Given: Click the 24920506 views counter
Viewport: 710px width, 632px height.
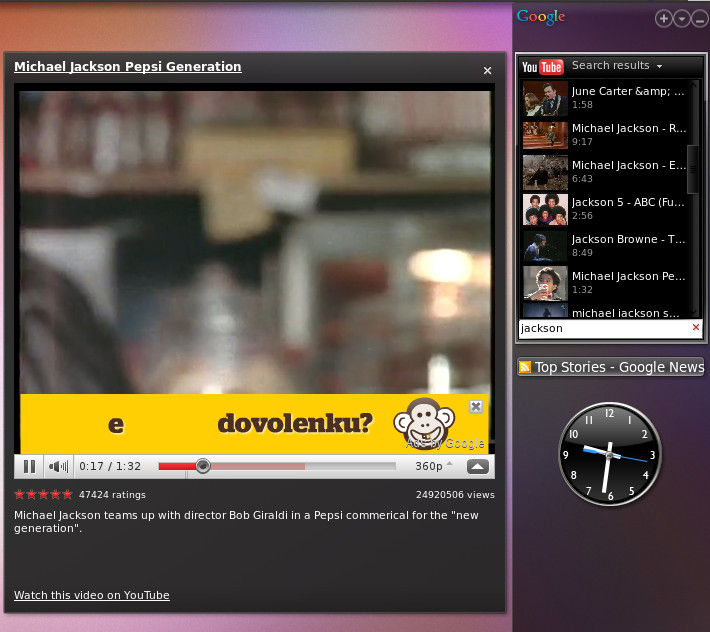Looking at the screenshot, I should coord(455,494).
